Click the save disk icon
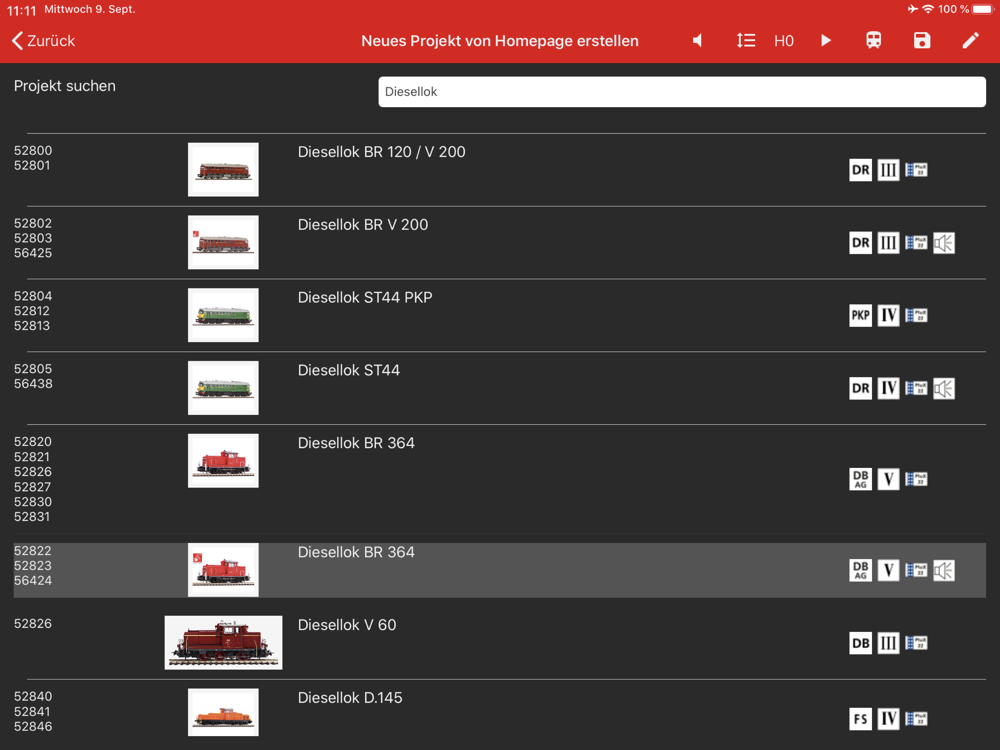The image size is (1000, 750). point(922,41)
